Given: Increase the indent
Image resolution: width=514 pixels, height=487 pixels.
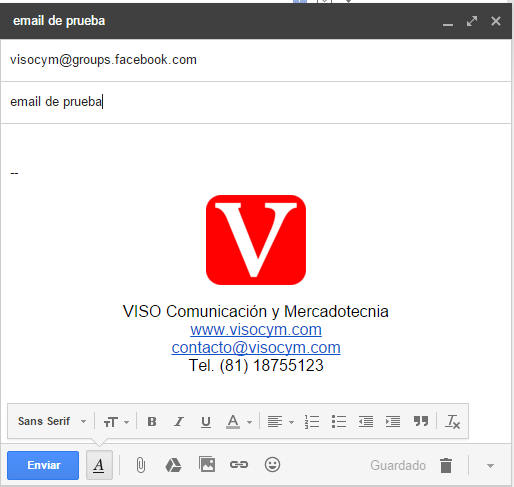Looking at the screenshot, I should tap(393, 422).
